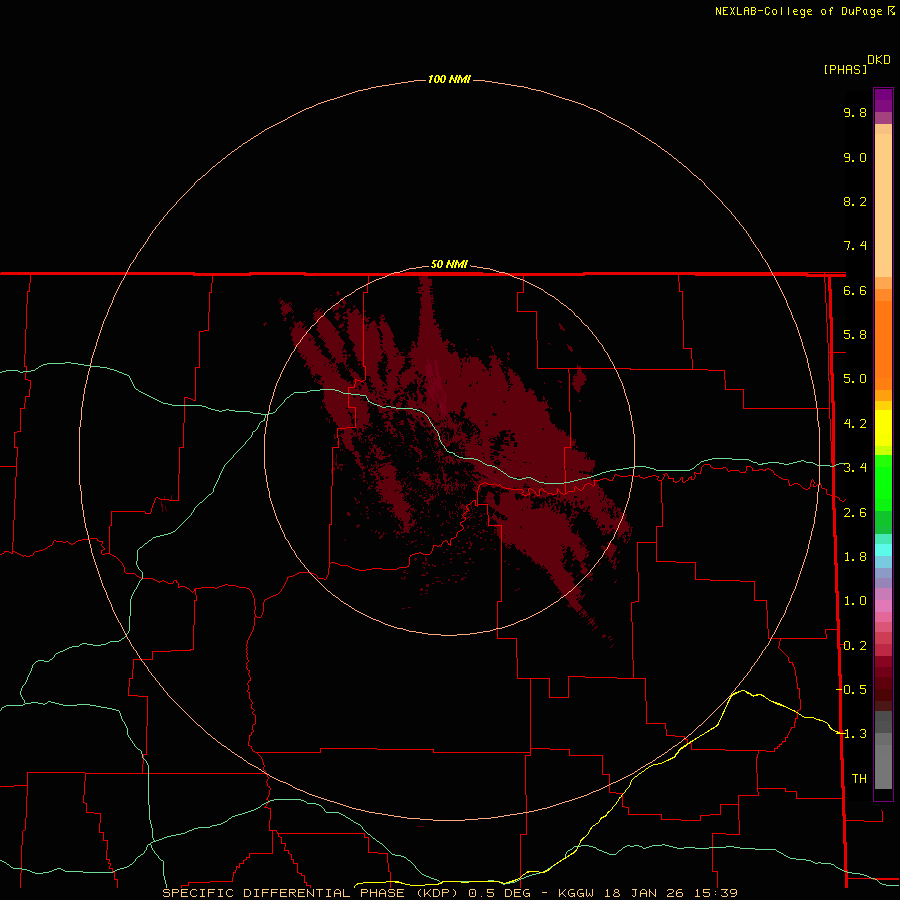Click the 1.8 scale value

[855, 557]
